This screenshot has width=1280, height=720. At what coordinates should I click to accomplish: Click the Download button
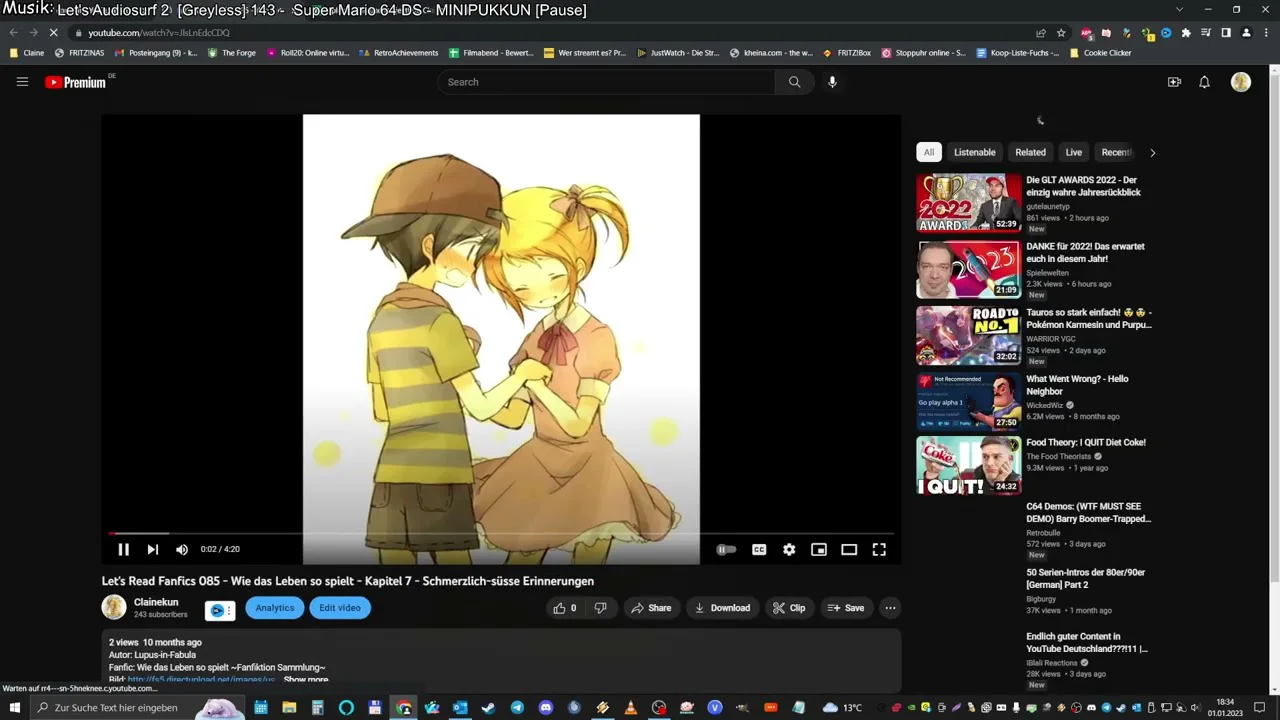click(x=722, y=608)
